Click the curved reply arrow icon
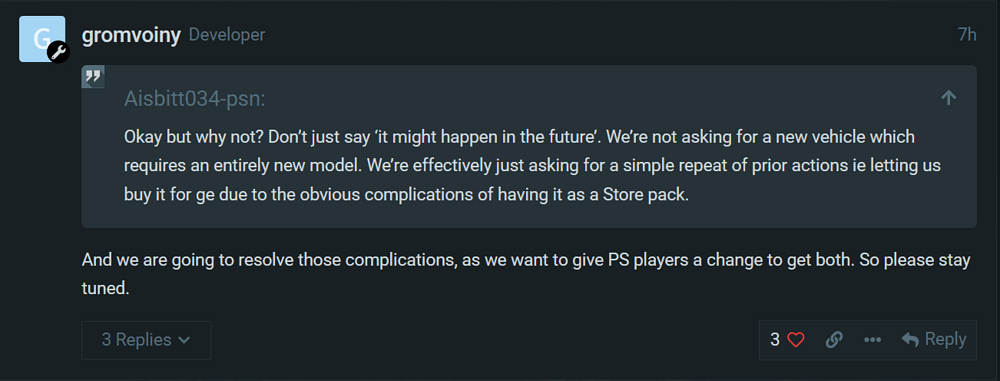Viewport: 1000px width, 381px height. coord(910,340)
